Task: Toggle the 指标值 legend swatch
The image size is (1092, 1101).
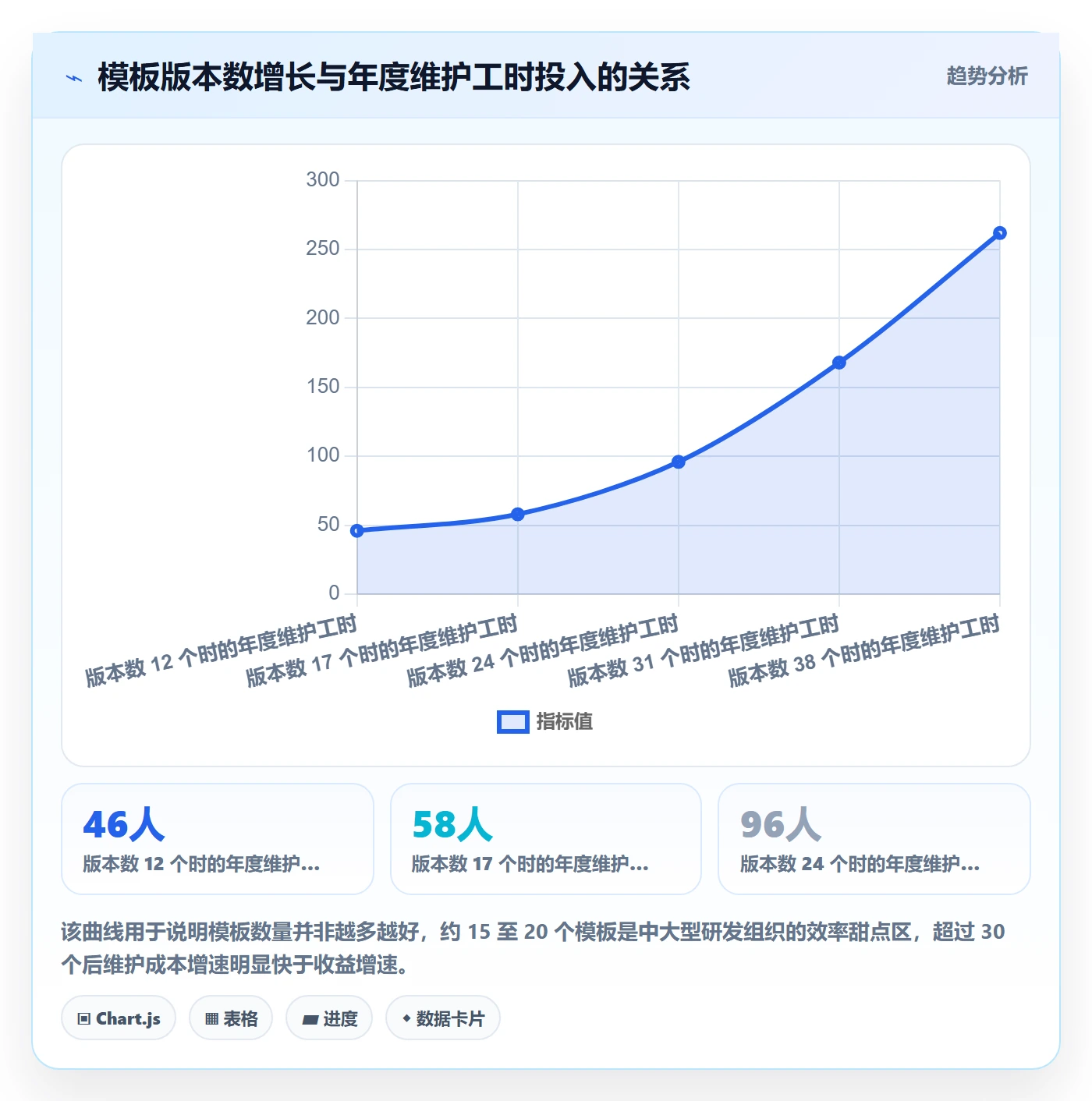Action: [x=513, y=722]
